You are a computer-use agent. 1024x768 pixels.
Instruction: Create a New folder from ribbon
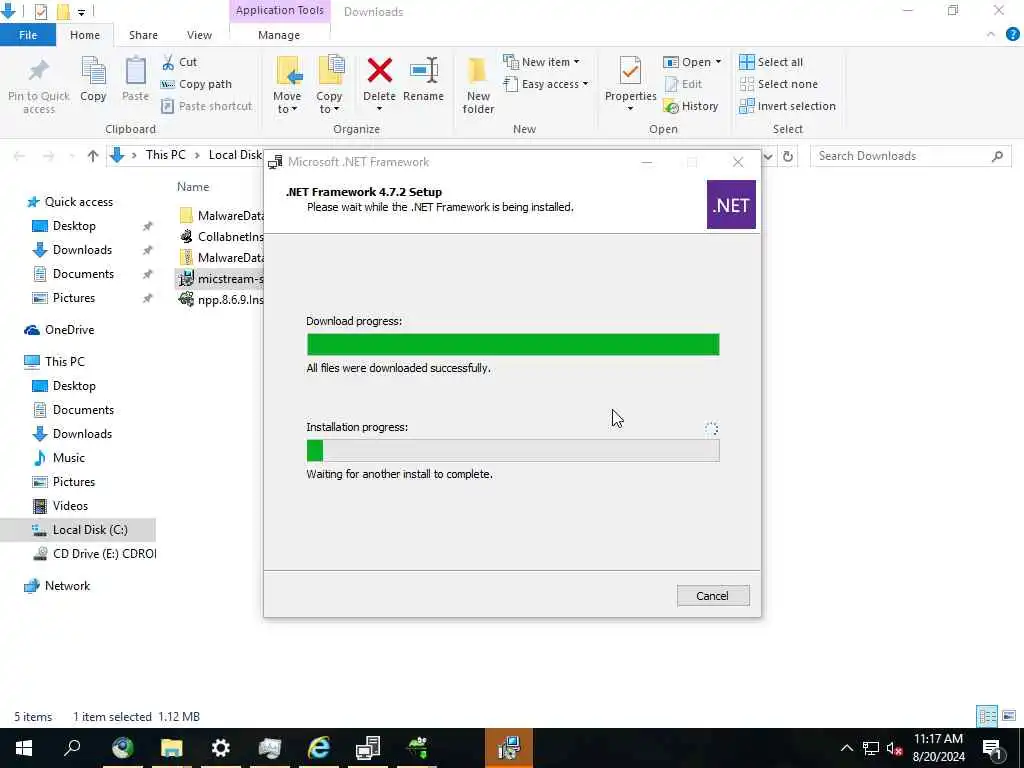click(x=478, y=85)
